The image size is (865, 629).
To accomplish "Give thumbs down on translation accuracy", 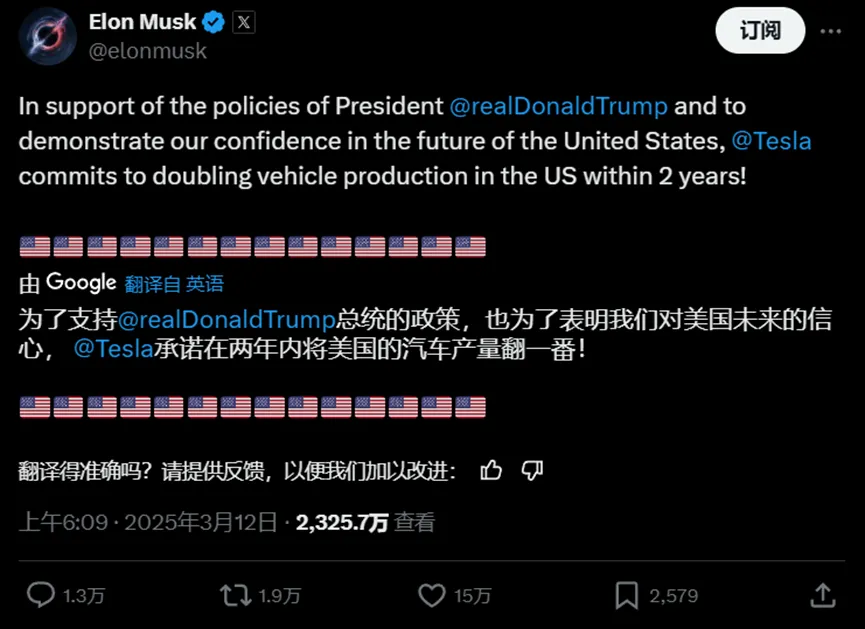I will click(532, 471).
